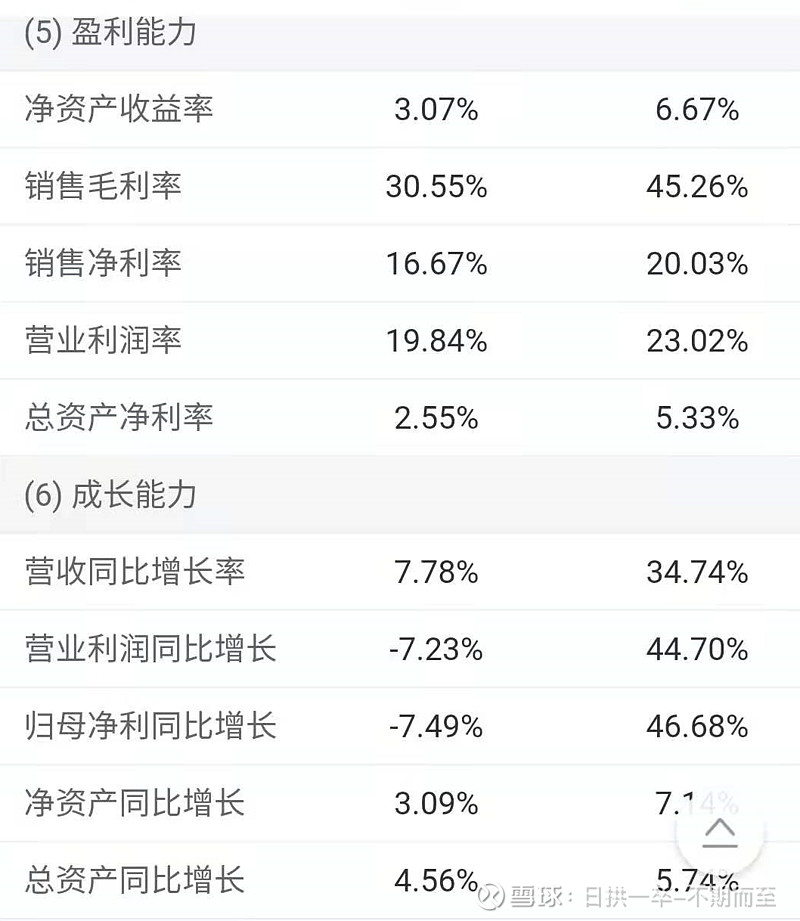Select the 34.74% revenue growth value

[697, 571]
